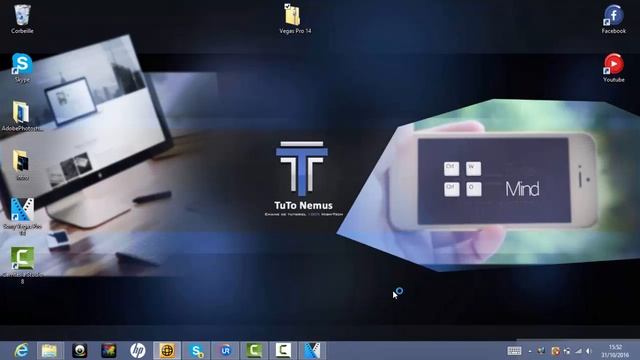The height and width of the screenshot is (360, 640).
Task: Open the touch keyboard from the tray
Action: click(x=514, y=351)
